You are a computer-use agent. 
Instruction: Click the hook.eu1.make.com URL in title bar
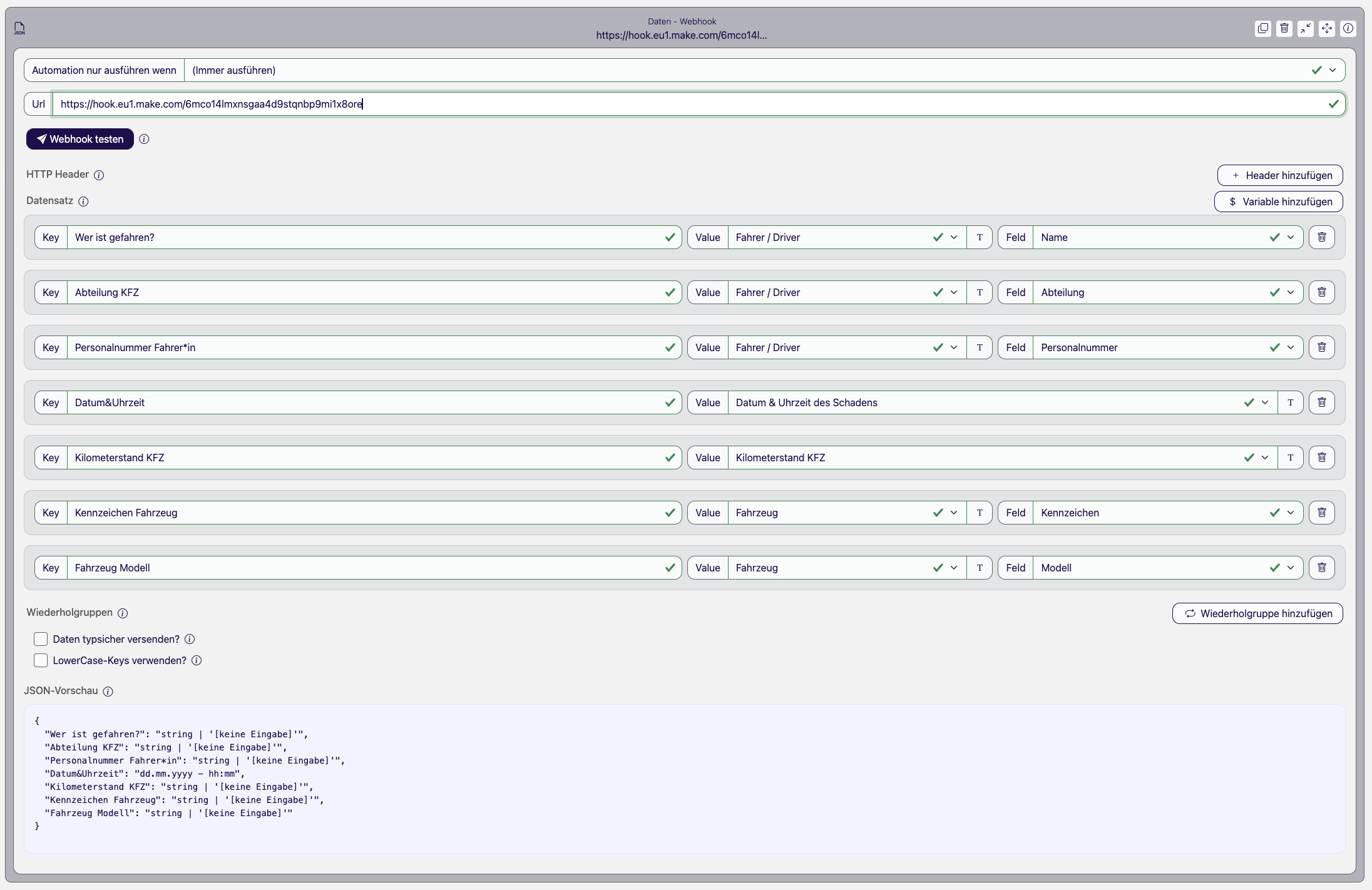coord(682,35)
